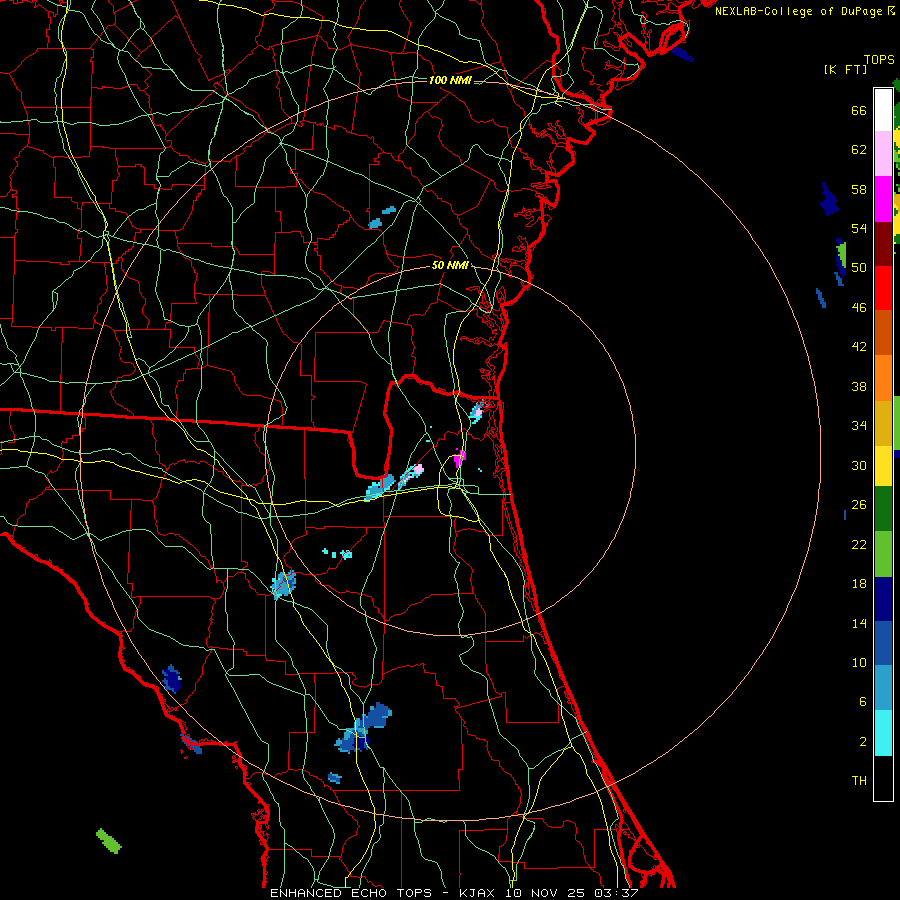Click the white swatch in the tops legend

point(883,110)
